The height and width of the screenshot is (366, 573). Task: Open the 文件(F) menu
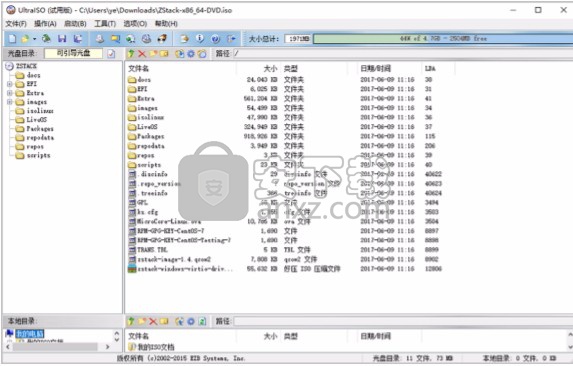pyautogui.click(x=16, y=24)
